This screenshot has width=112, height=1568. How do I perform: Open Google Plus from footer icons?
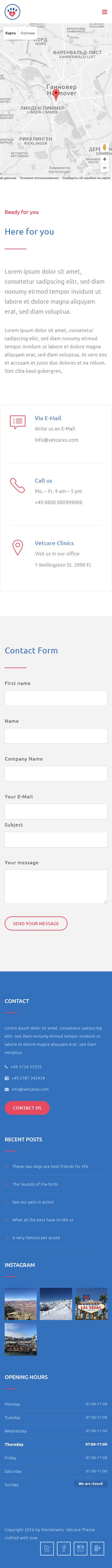click(97, 1548)
